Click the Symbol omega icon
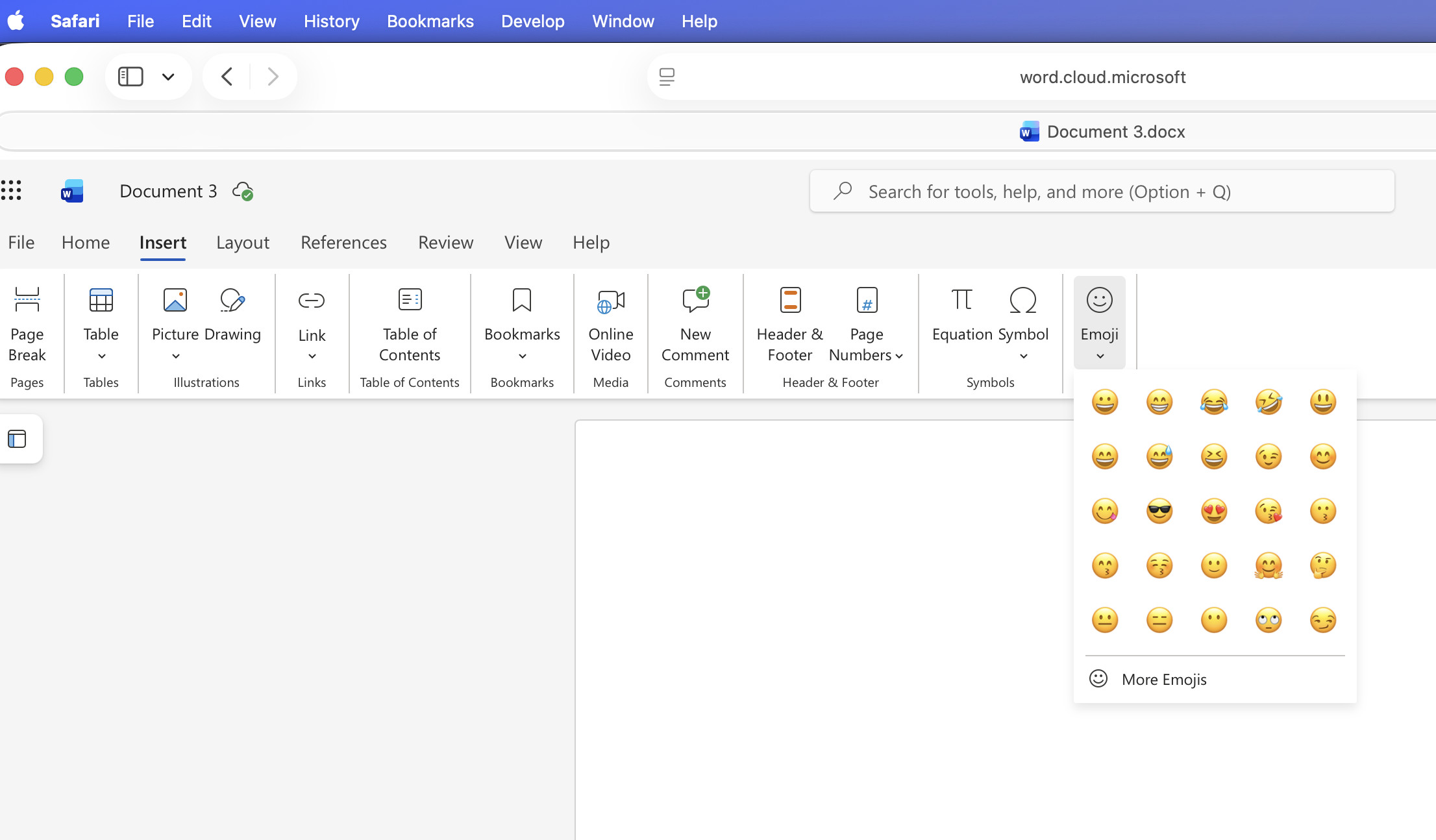 [1022, 300]
